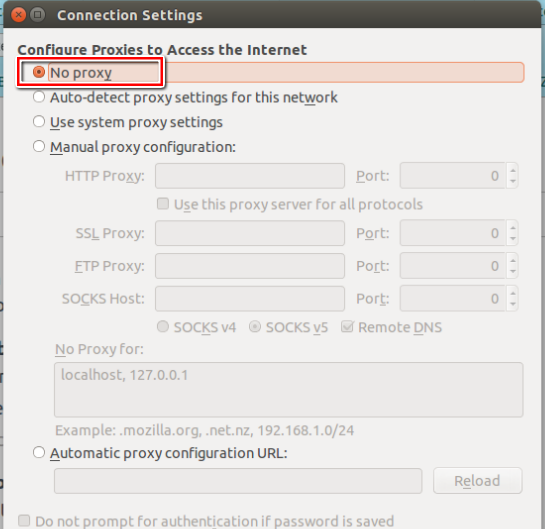
Task: Decrease the SOCKS Host port value
Action: 513,304
